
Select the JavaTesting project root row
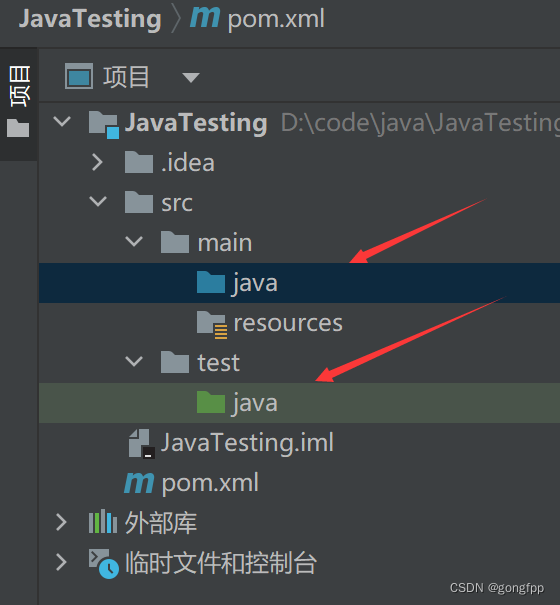coord(299,123)
